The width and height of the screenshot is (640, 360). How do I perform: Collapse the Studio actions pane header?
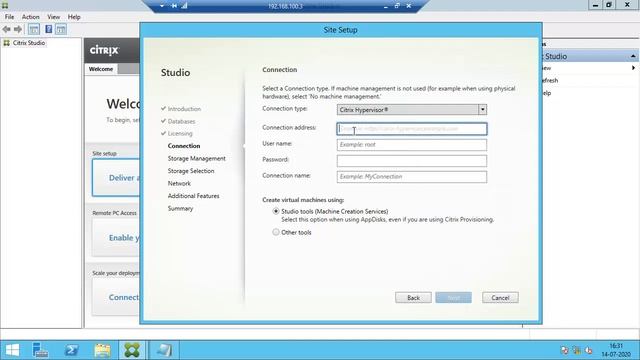(633, 56)
